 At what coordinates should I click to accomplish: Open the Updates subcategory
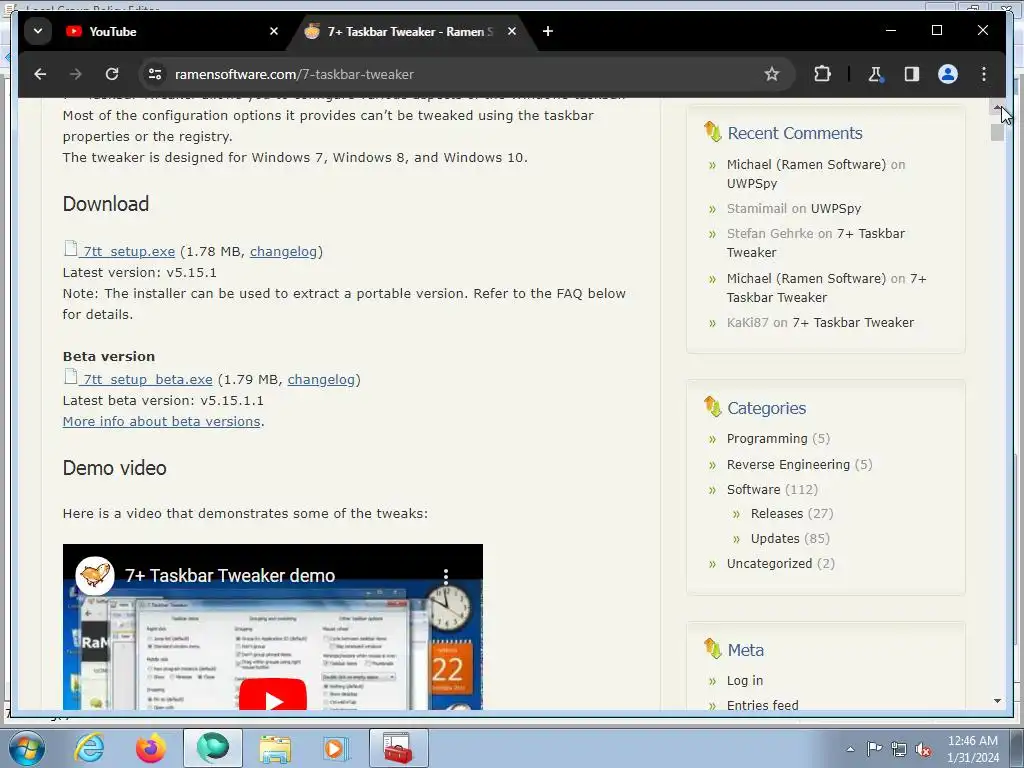(775, 539)
